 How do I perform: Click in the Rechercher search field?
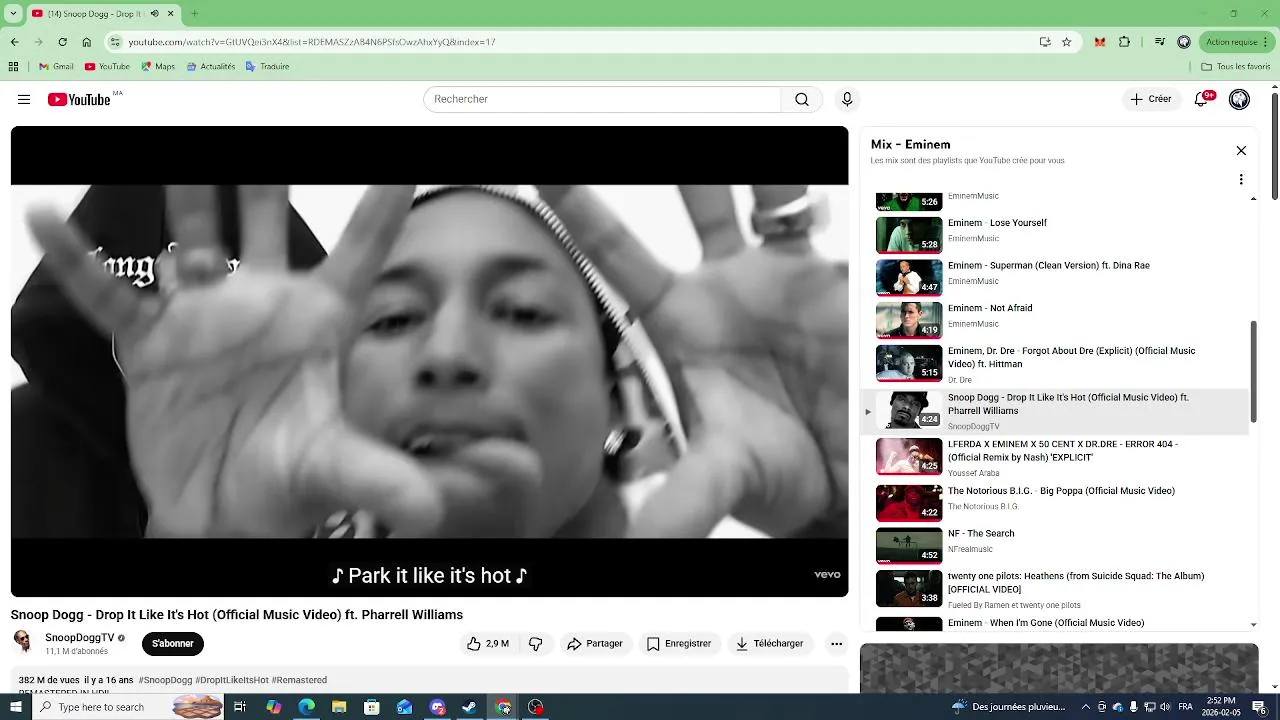tap(602, 99)
